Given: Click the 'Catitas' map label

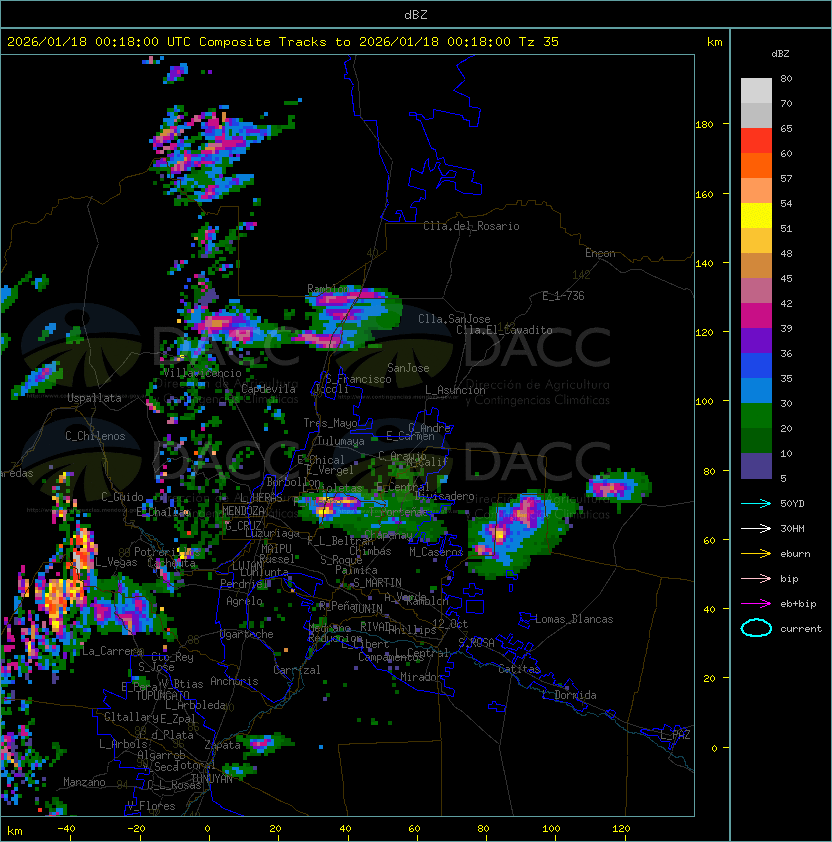Looking at the screenshot, I should click(x=519, y=669).
